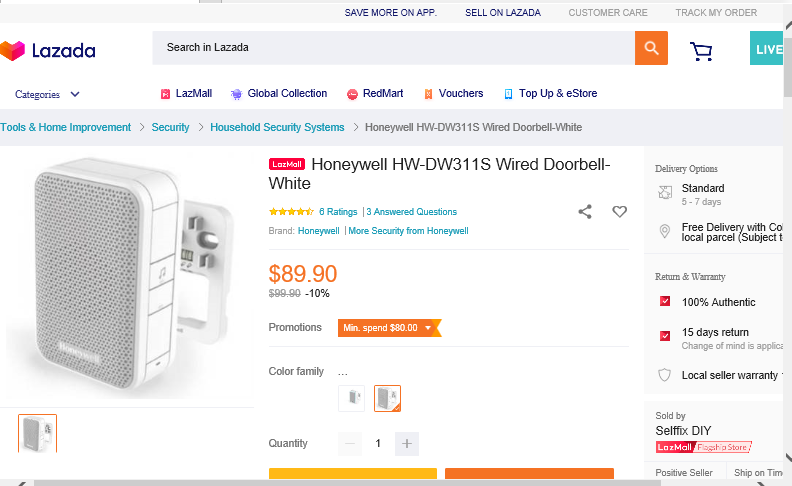The width and height of the screenshot is (792, 486).
Task: Expand the Categories dropdown
Action: pos(47,94)
